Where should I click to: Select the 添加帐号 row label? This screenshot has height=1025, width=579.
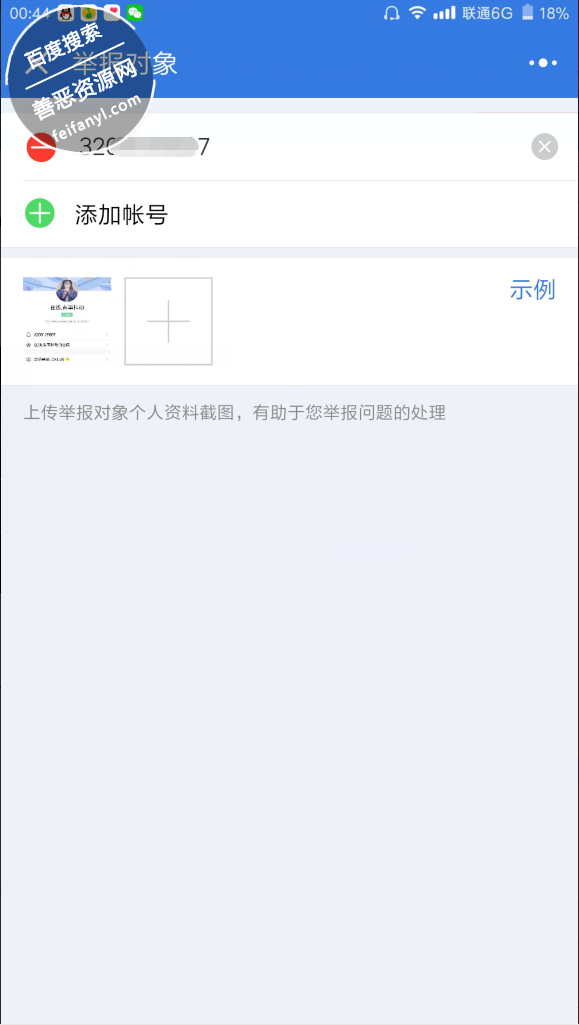122,214
